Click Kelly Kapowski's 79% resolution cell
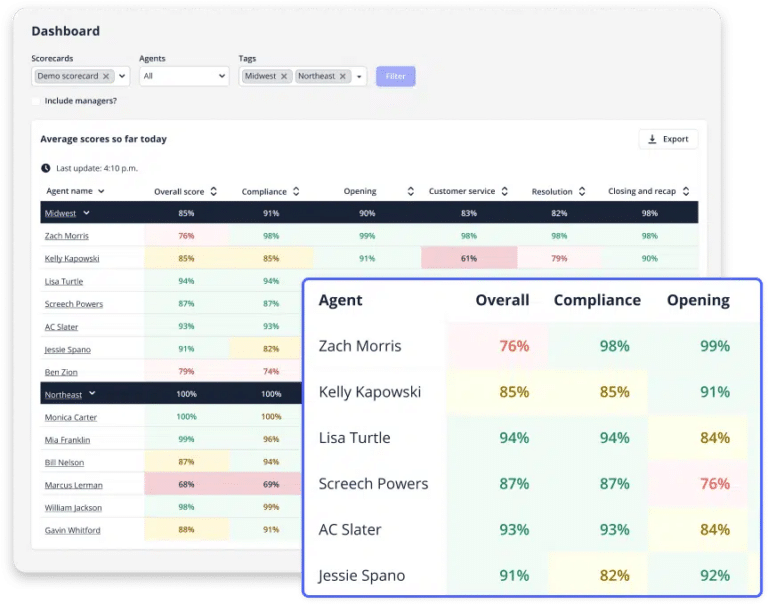This screenshot has height=604, width=768. 559,258
